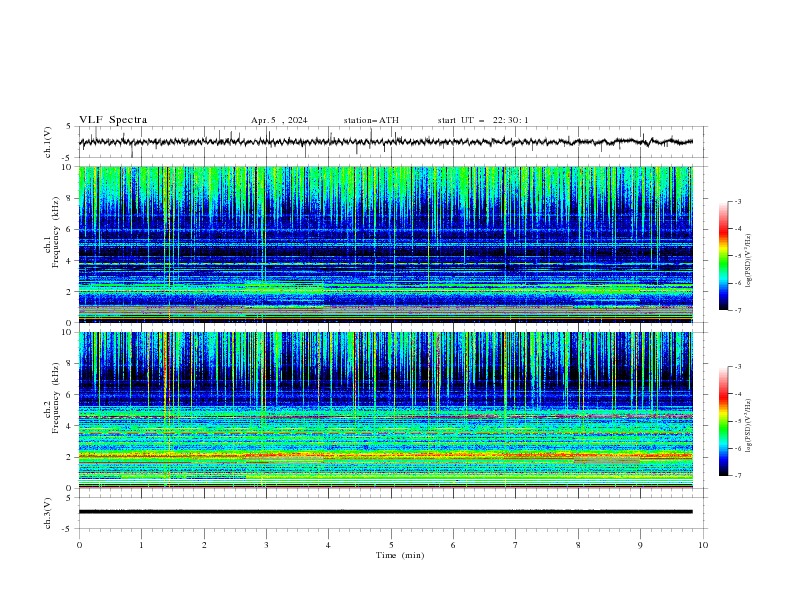
Task: Click time axis tick label "5"
Action: coord(391,545)
